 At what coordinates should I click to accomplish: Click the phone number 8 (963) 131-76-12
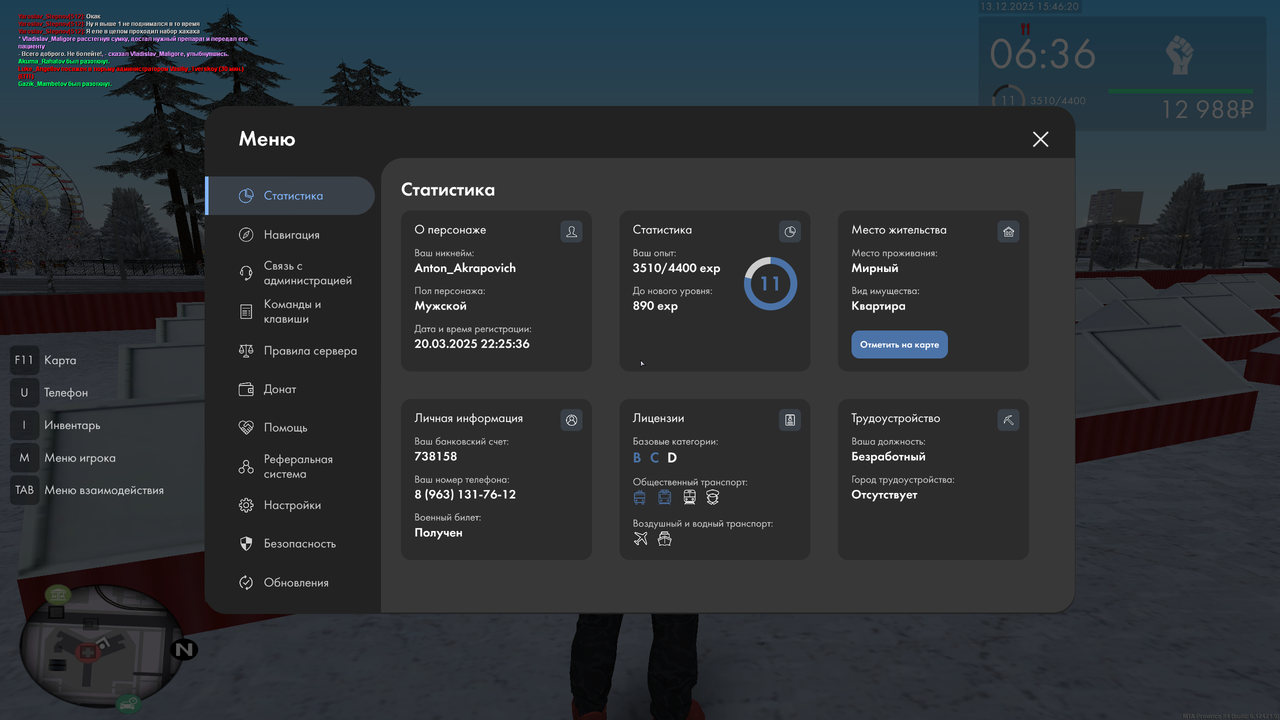click(x=465, y=495)
